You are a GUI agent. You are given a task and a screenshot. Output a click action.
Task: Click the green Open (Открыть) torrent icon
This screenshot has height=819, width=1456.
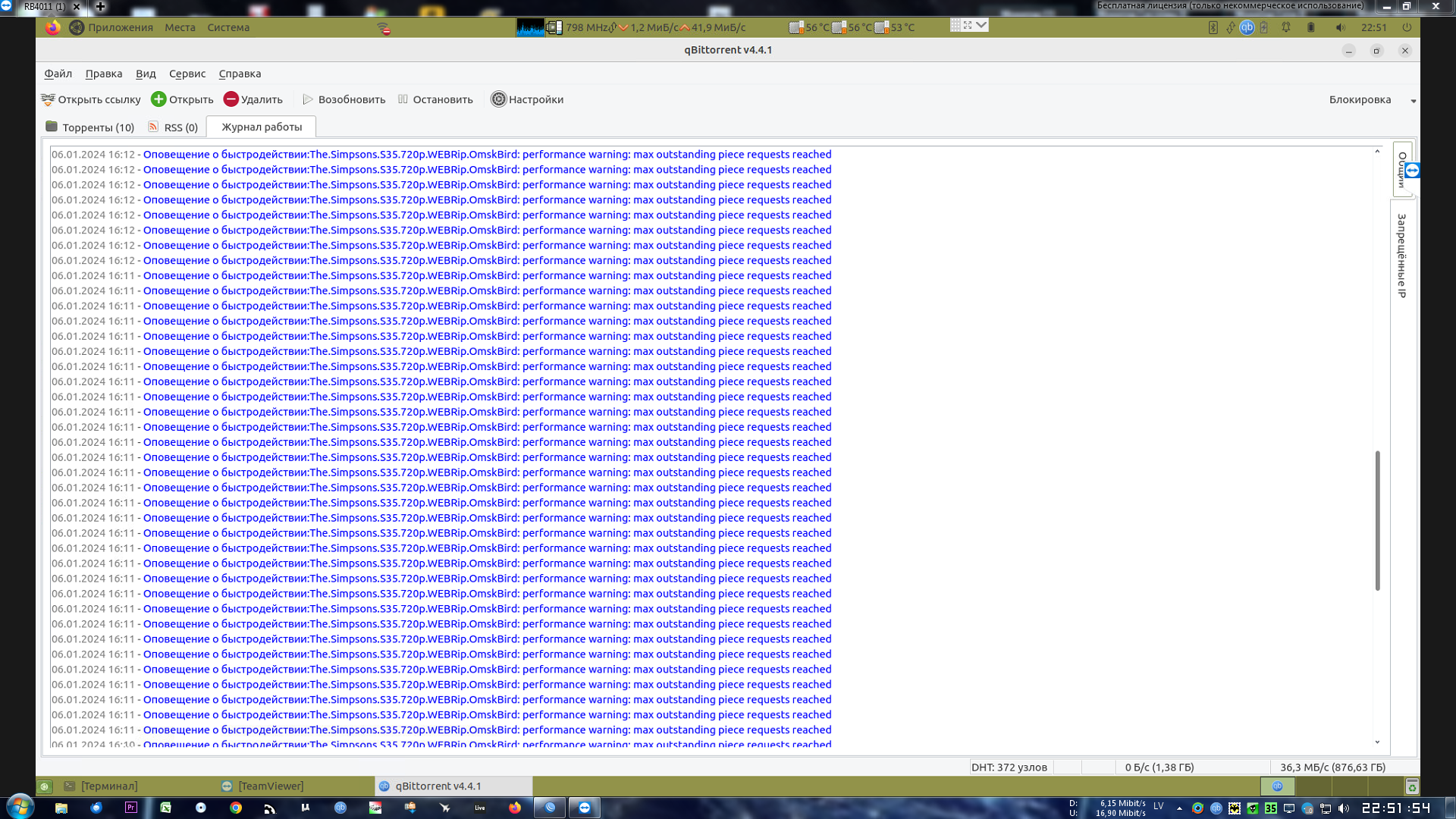pos(158,99)
